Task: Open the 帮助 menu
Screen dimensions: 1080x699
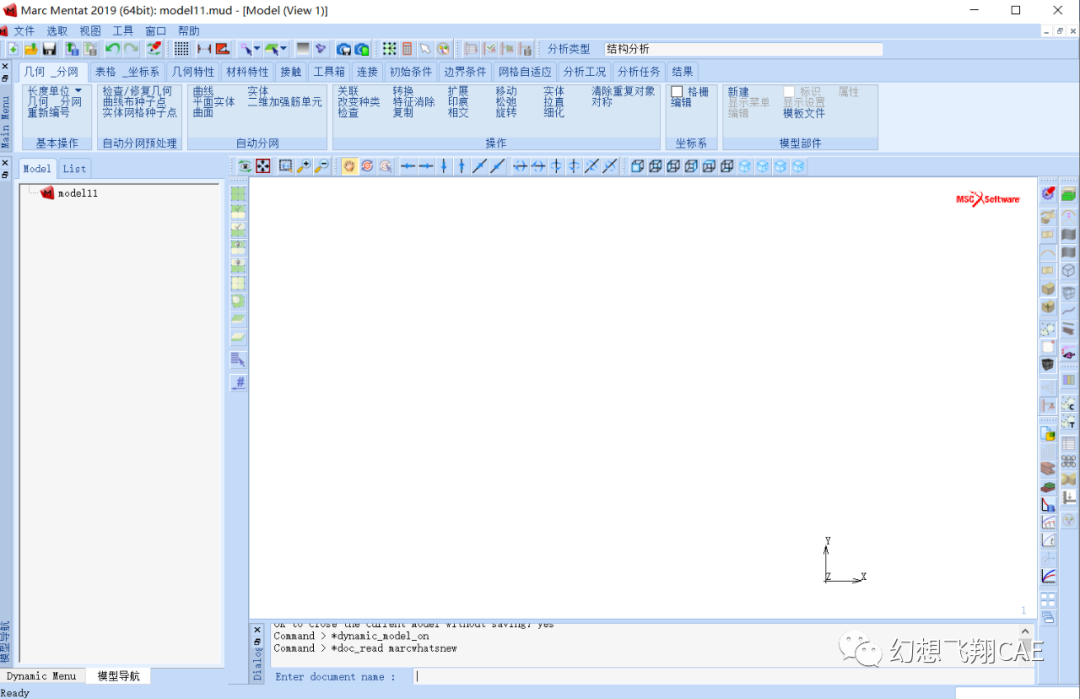Action: tap(189, 31)
